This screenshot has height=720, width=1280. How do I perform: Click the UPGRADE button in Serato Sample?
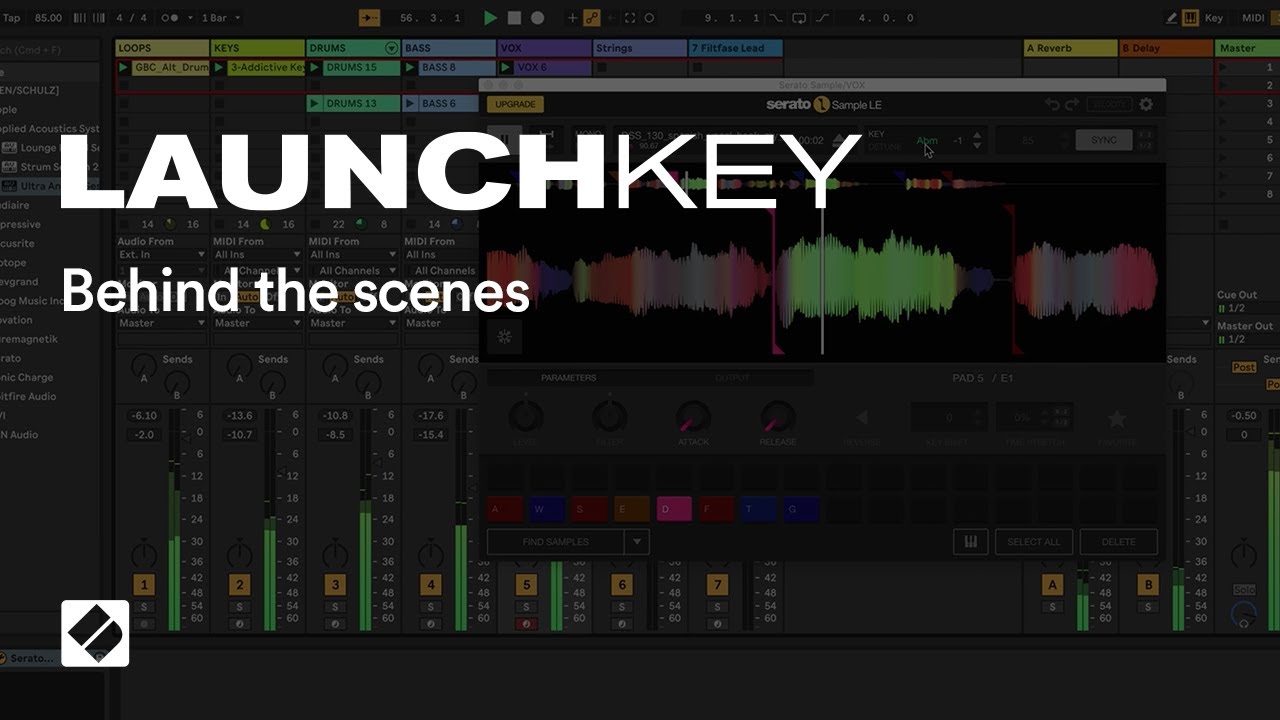click(515, 104)
